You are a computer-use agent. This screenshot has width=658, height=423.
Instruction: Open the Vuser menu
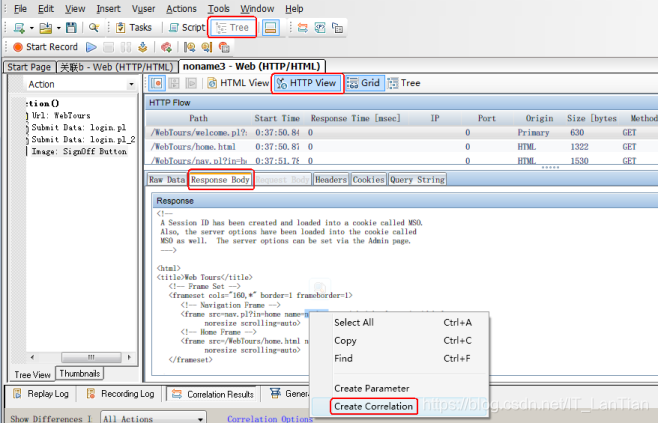coord(144,9)
